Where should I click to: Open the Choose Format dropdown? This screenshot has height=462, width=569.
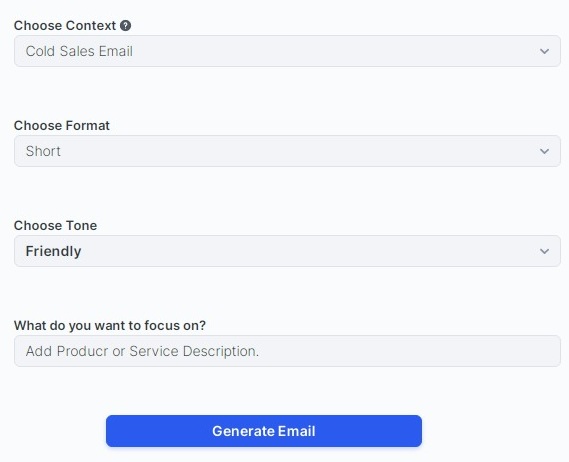click(287, 151)
